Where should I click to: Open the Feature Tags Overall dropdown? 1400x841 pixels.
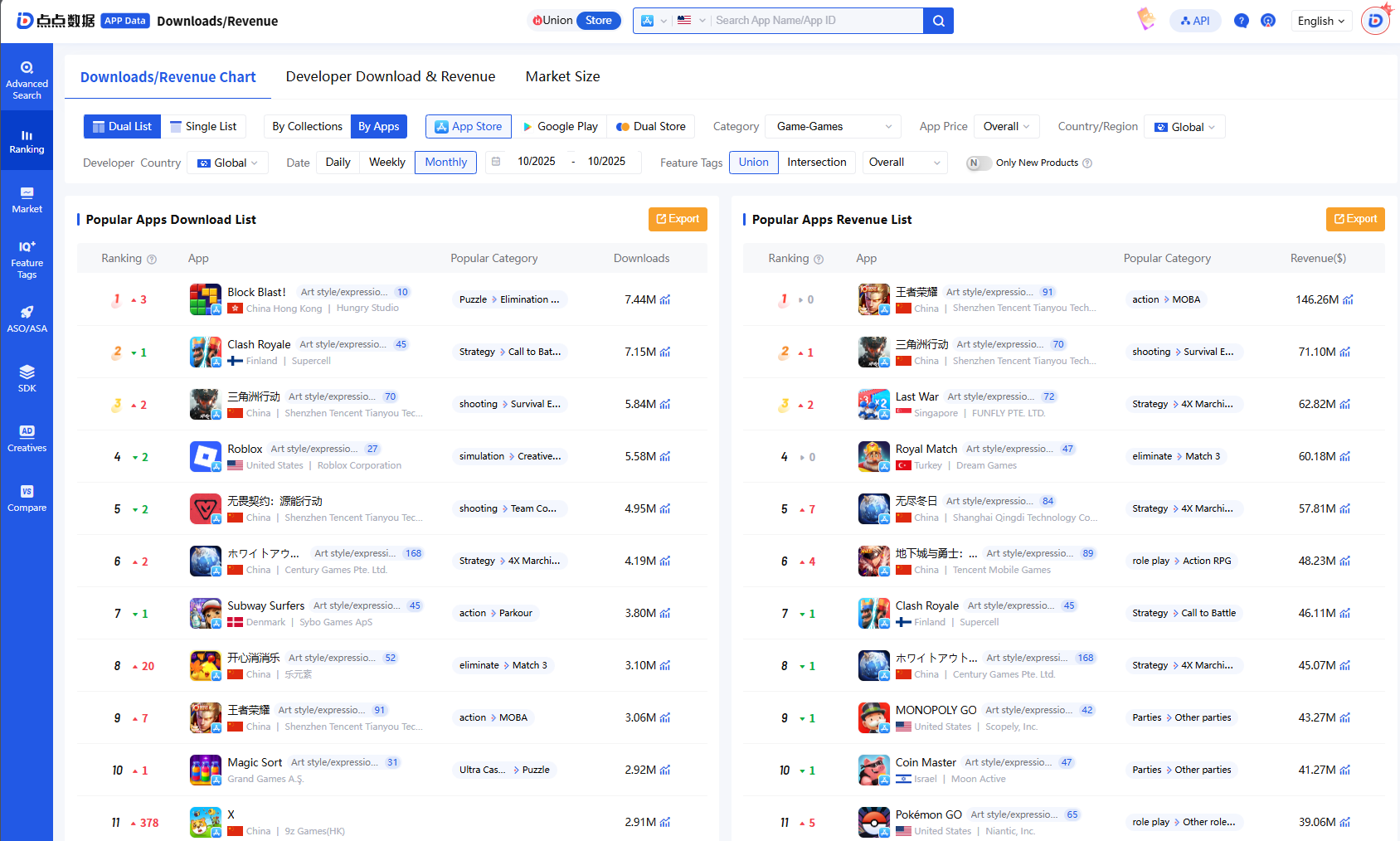point(904,162)
